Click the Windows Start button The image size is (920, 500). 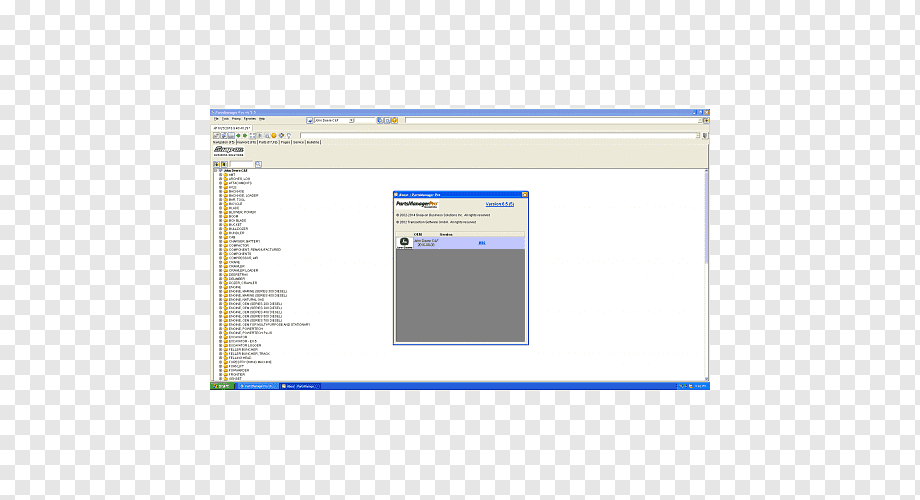(222, 386)
